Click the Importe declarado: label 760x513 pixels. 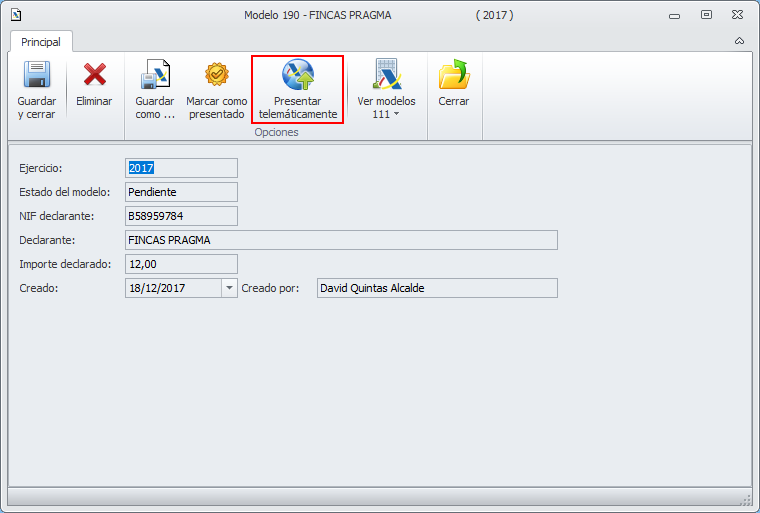65,264
